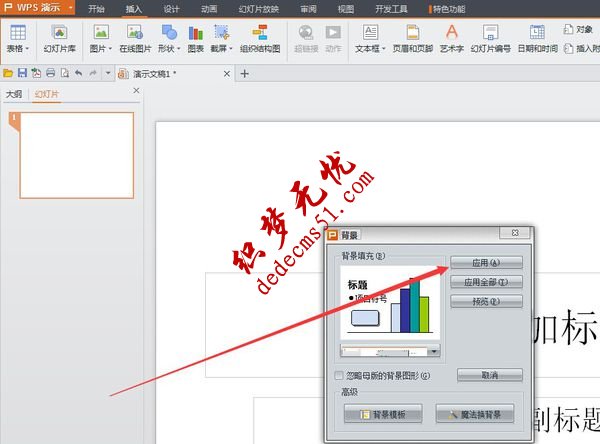Switch to the 大纲 outline pane tab
The image size is (600, 444).
(x=14, y=94)
